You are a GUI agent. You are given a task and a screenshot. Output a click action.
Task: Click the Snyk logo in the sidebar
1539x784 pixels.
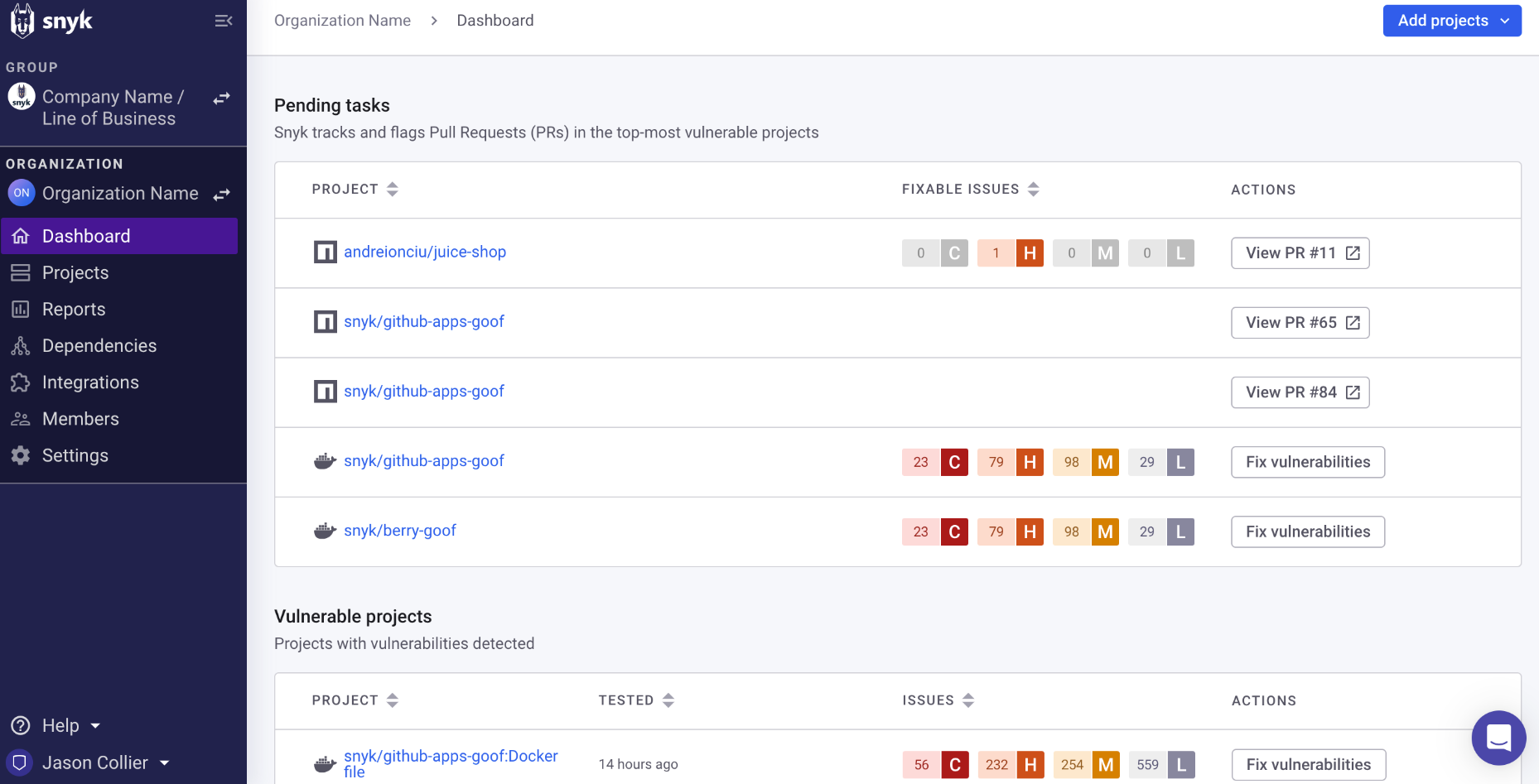pyautogui.click(x=51, y=21)
